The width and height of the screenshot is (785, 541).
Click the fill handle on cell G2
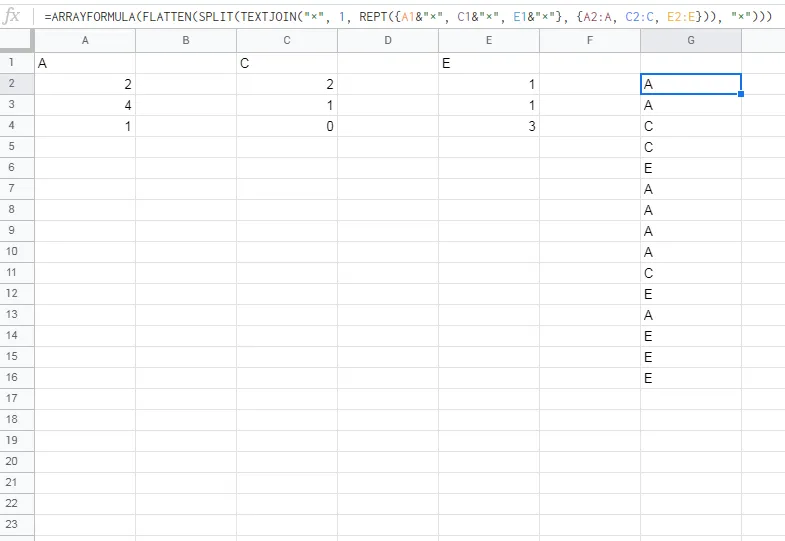(741, 94)
